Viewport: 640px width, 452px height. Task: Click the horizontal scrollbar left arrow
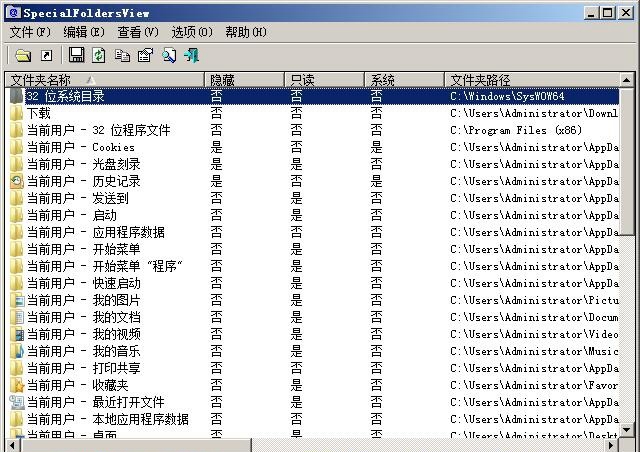(12, 445)
